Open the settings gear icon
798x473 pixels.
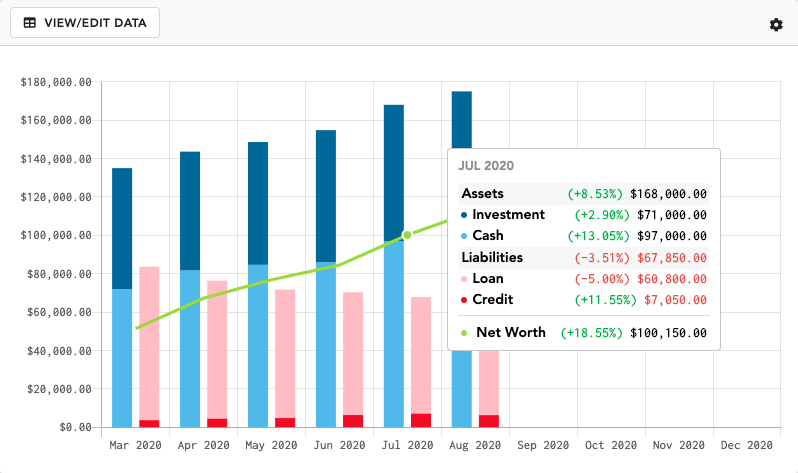click(x=776, y=24)
